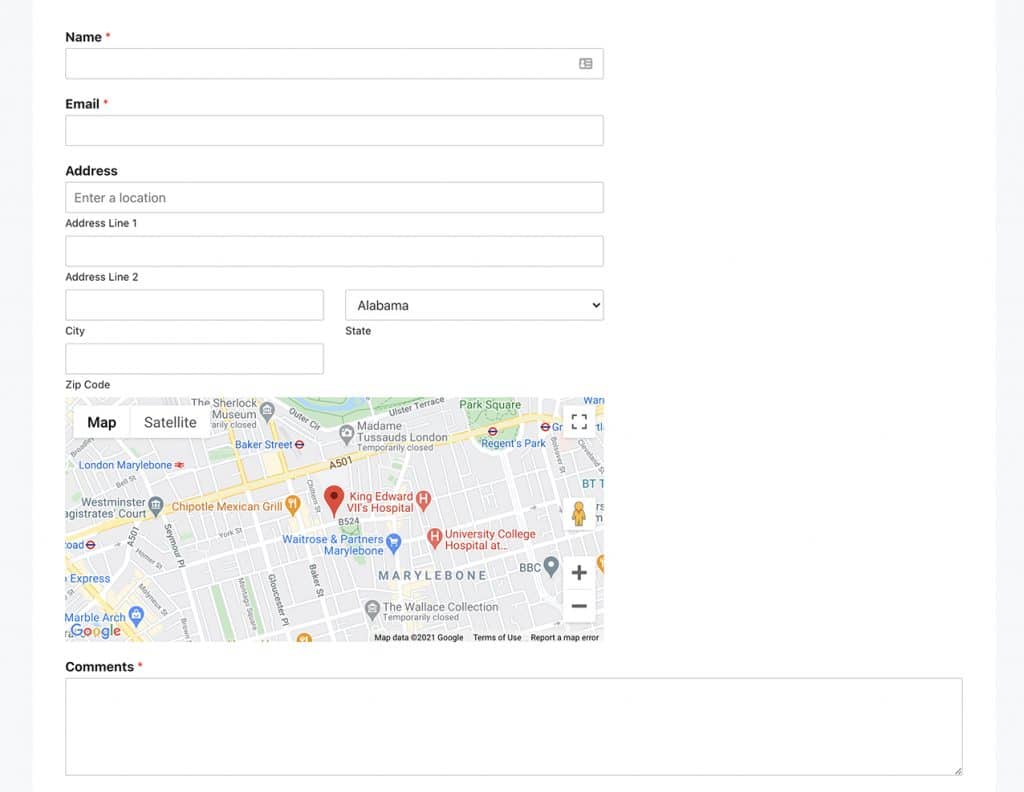Switch the map to Satellite view
Screen dimensions: 1024x792
click(x=169, y=421)
